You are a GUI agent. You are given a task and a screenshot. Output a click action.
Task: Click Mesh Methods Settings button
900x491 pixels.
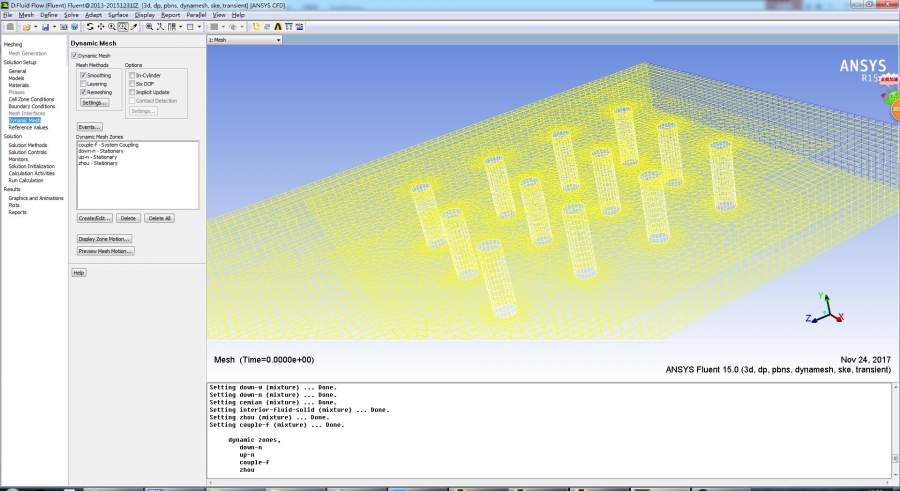pyautogui.click(x=95, y=103)
